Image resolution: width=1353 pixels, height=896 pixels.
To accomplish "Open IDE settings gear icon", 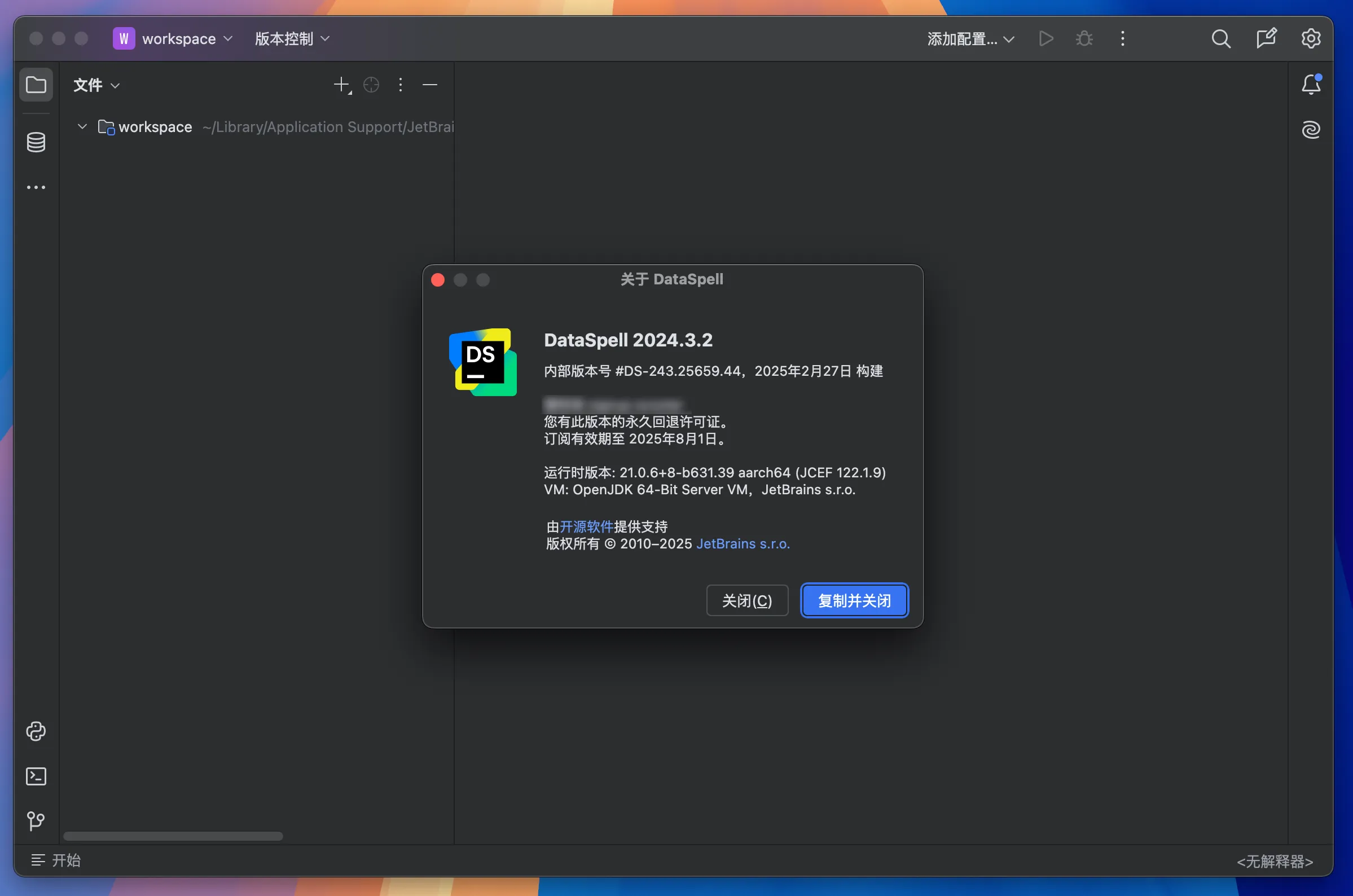I will coord(1311,39).
